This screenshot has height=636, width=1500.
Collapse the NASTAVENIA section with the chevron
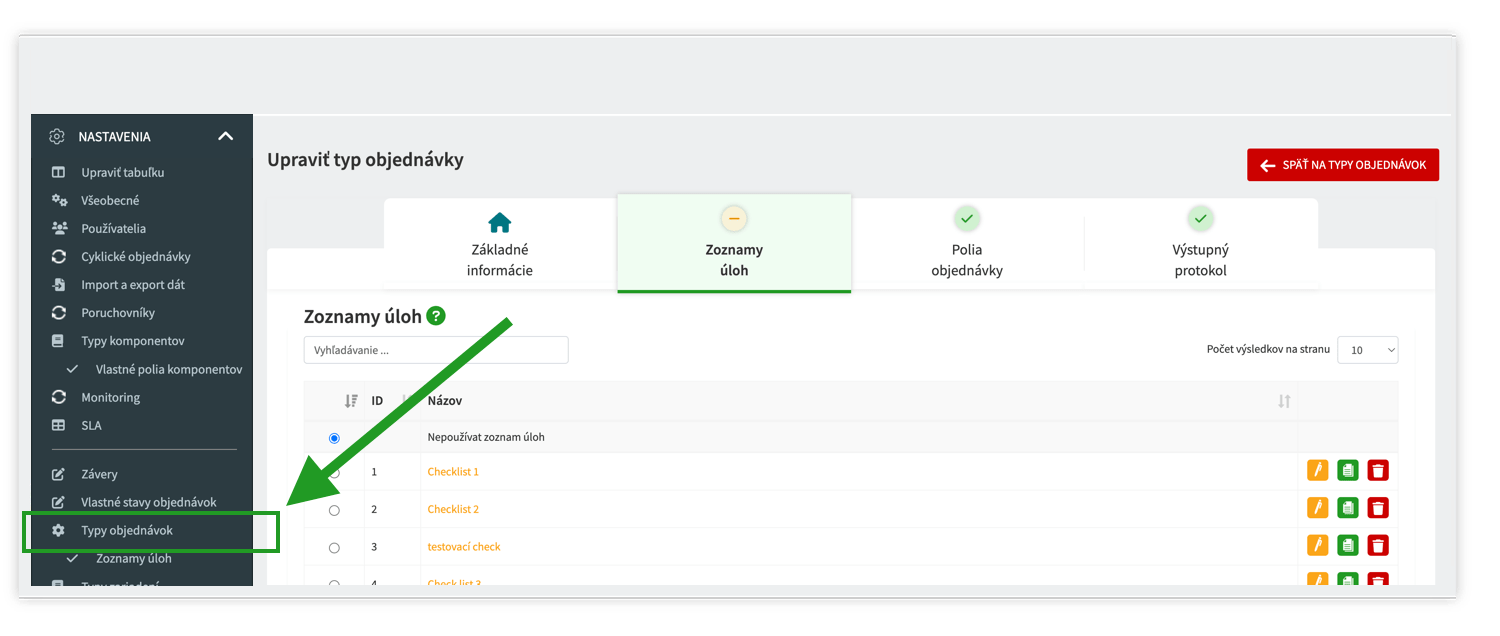(226, 136)
